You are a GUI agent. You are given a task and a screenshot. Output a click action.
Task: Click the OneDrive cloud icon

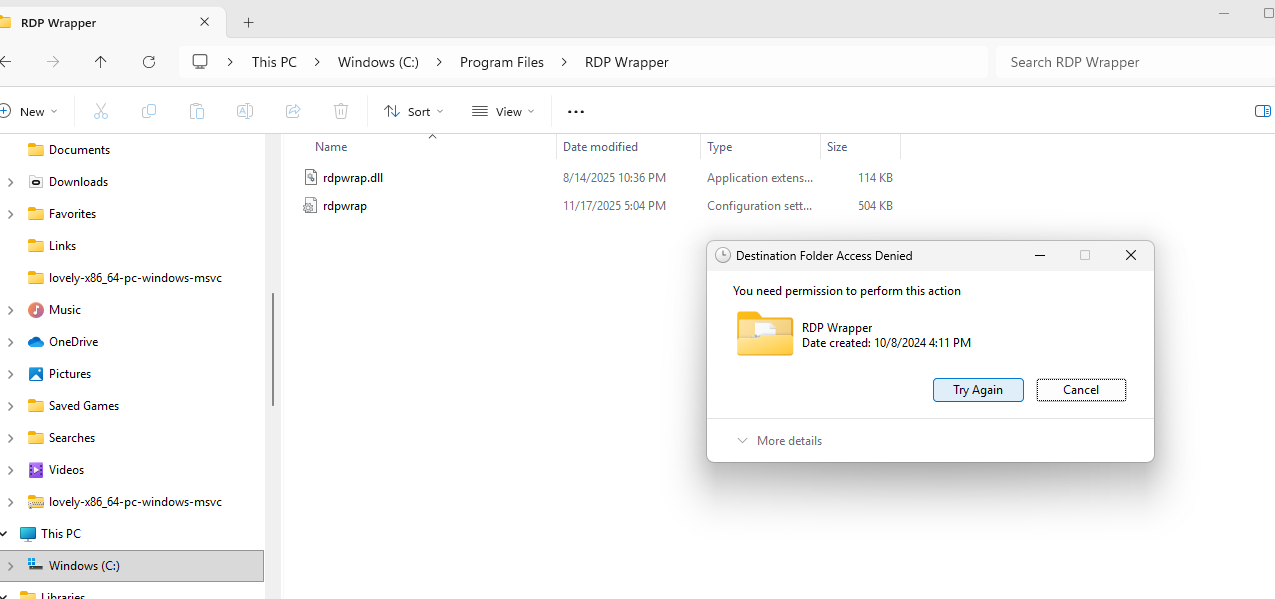pos(36,342)
